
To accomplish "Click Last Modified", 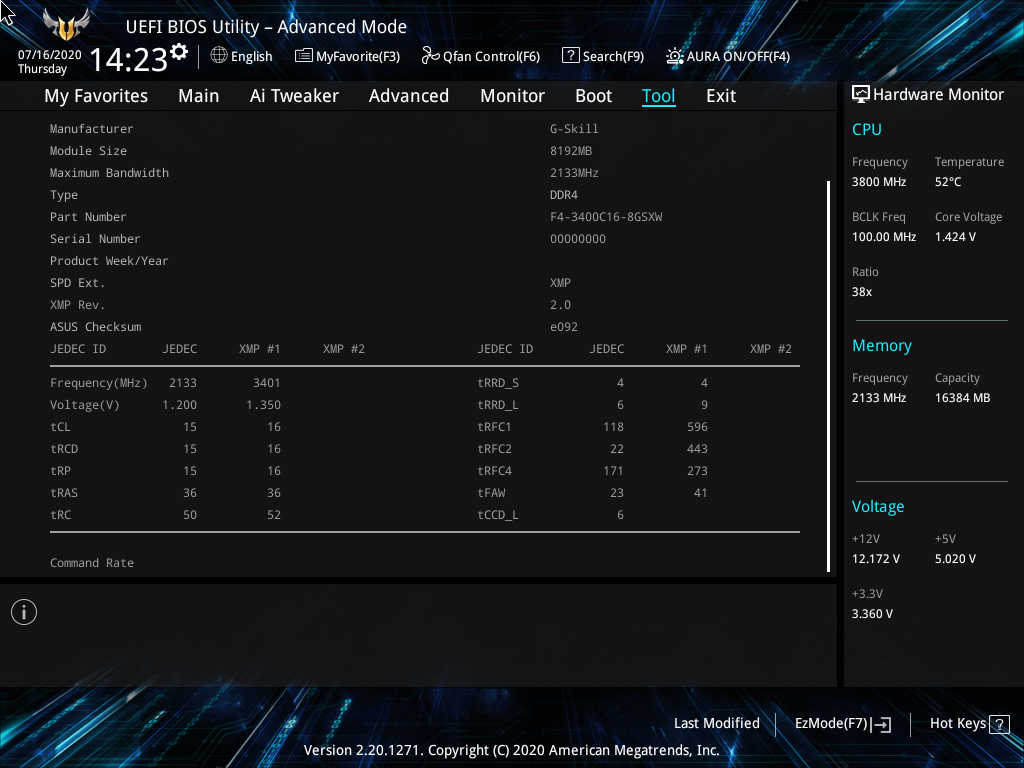I will 716,723.
